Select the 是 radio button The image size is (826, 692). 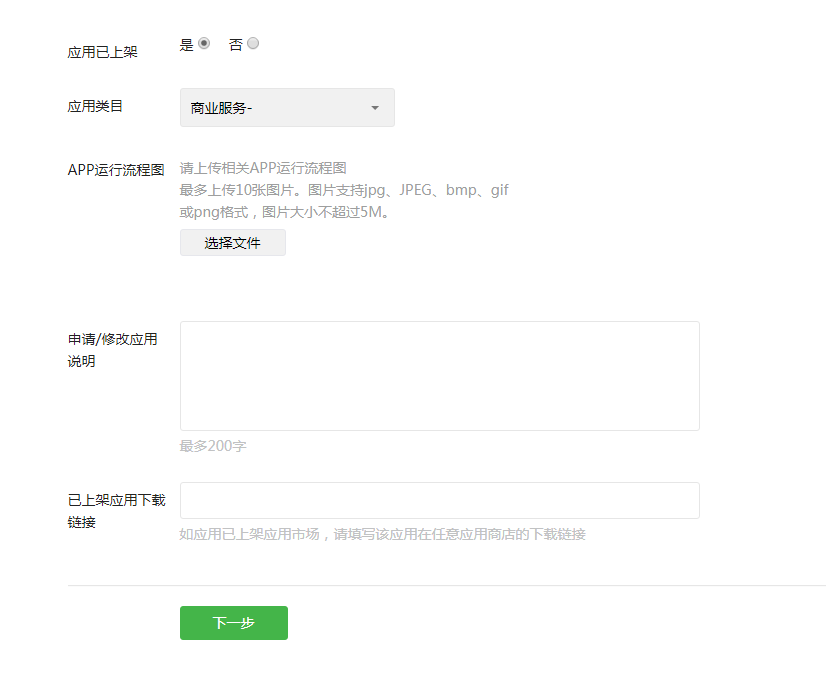(x=204, y=44)
